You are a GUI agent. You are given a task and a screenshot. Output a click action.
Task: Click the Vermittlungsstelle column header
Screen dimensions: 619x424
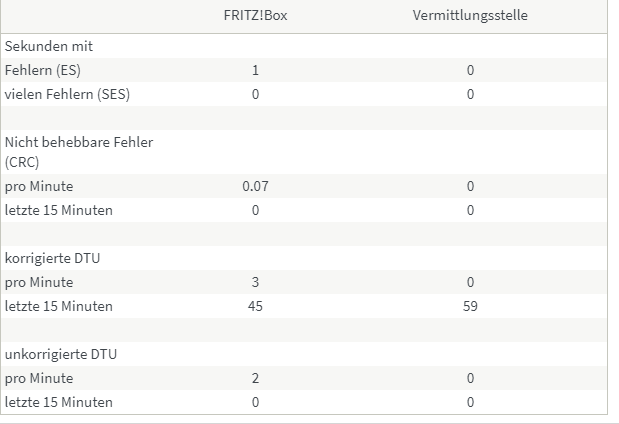[470, 15]
